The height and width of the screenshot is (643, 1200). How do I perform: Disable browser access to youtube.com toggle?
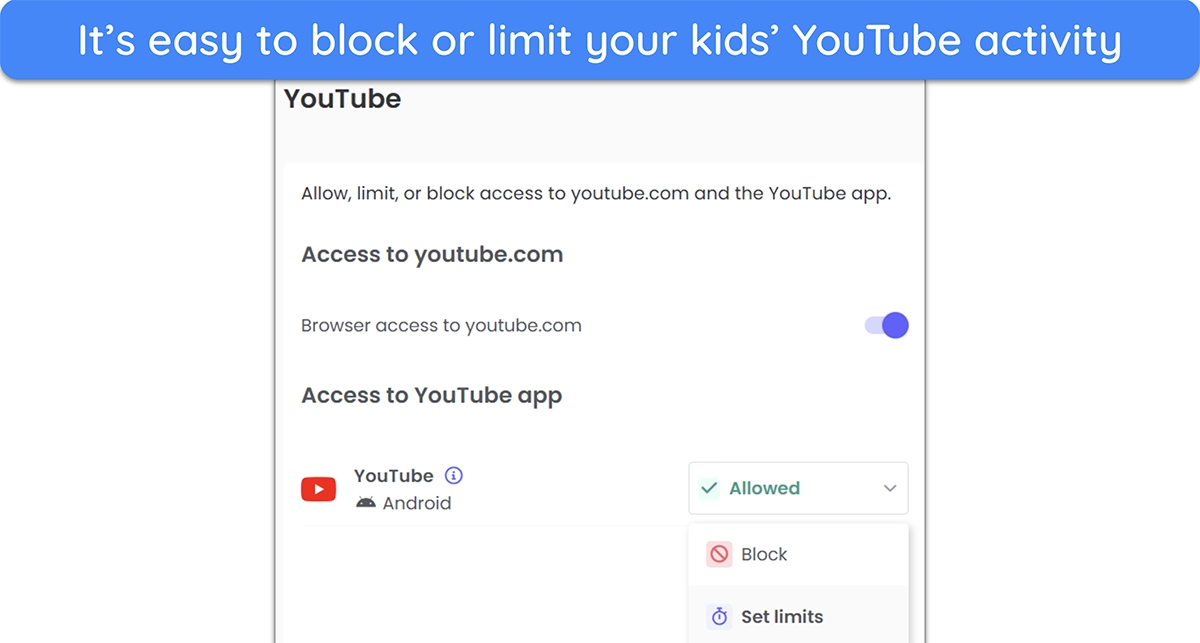click(x=887, y=325)
